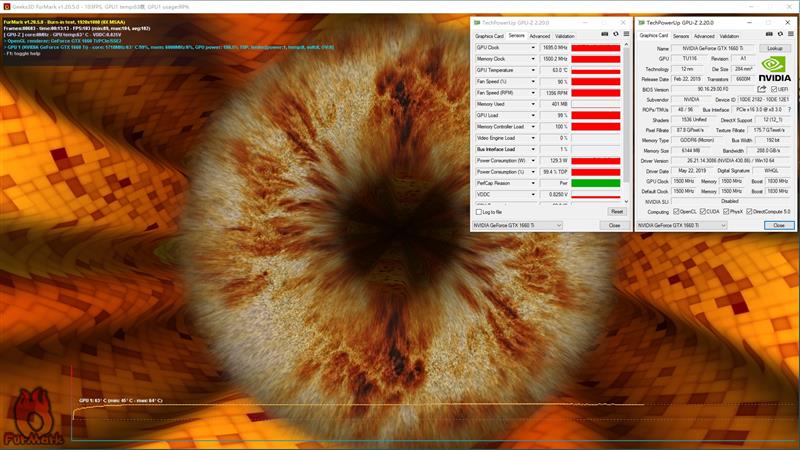
Task: Click the Memory Type field GDDR6 (Micron)
Action: pos(699,140)
